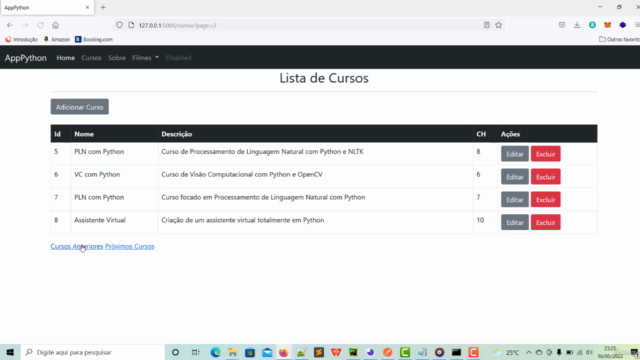Open the Outros favoritos folder
This screenshot has width=640, height=360.
coord(619,40)
